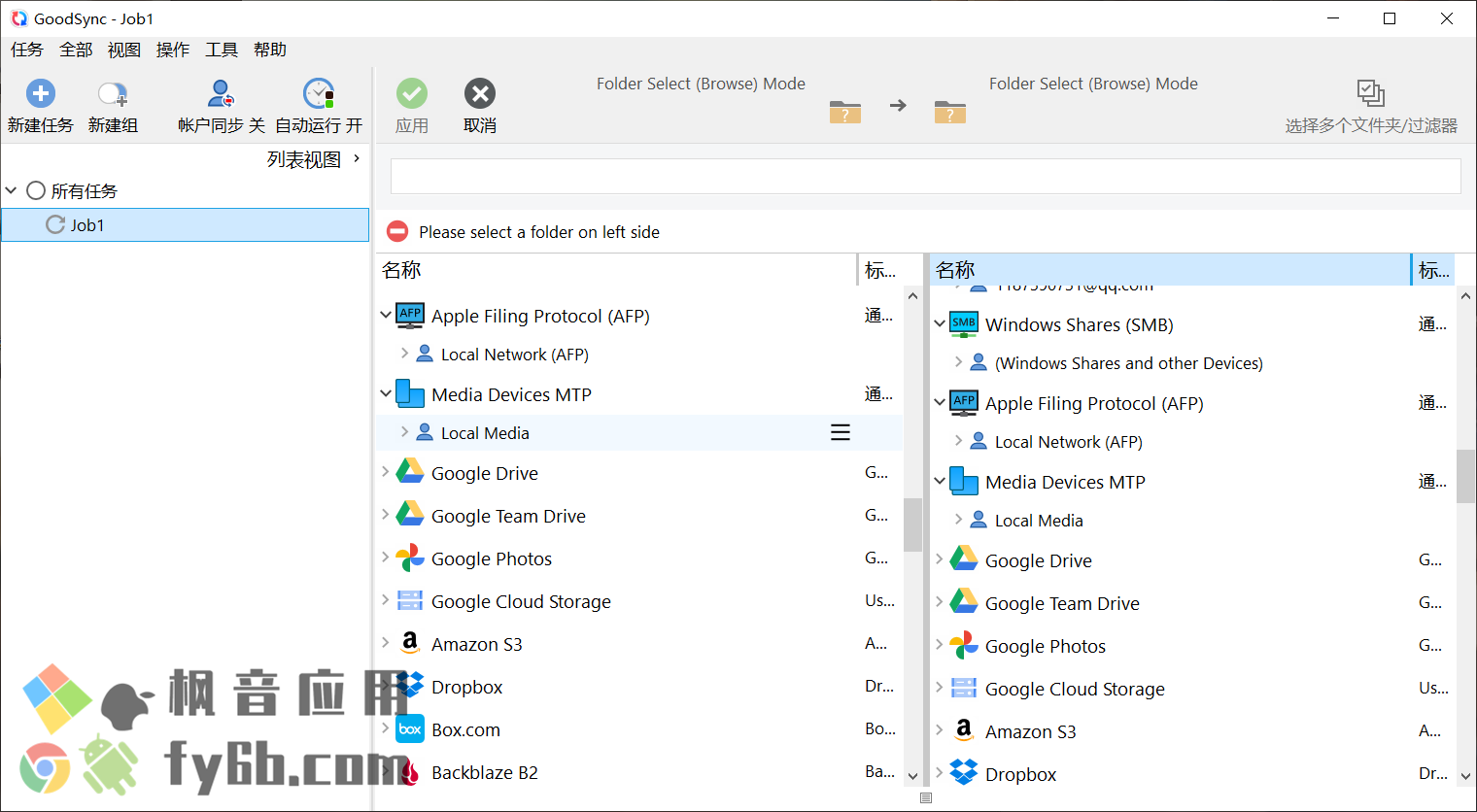Click the splitter grip below the panes

point(926,798)
